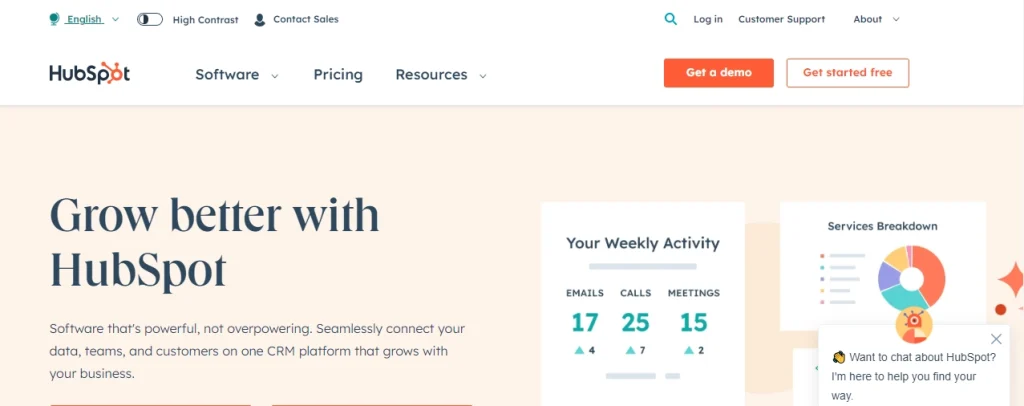Click Get started free button

pyautogui.click(x=847, y=73)
